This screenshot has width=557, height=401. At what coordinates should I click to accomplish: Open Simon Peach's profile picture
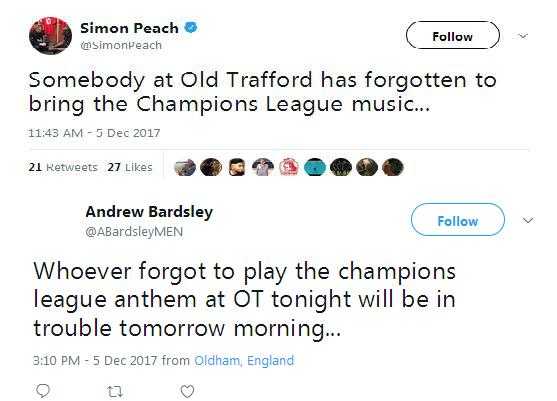coord(50,35)
